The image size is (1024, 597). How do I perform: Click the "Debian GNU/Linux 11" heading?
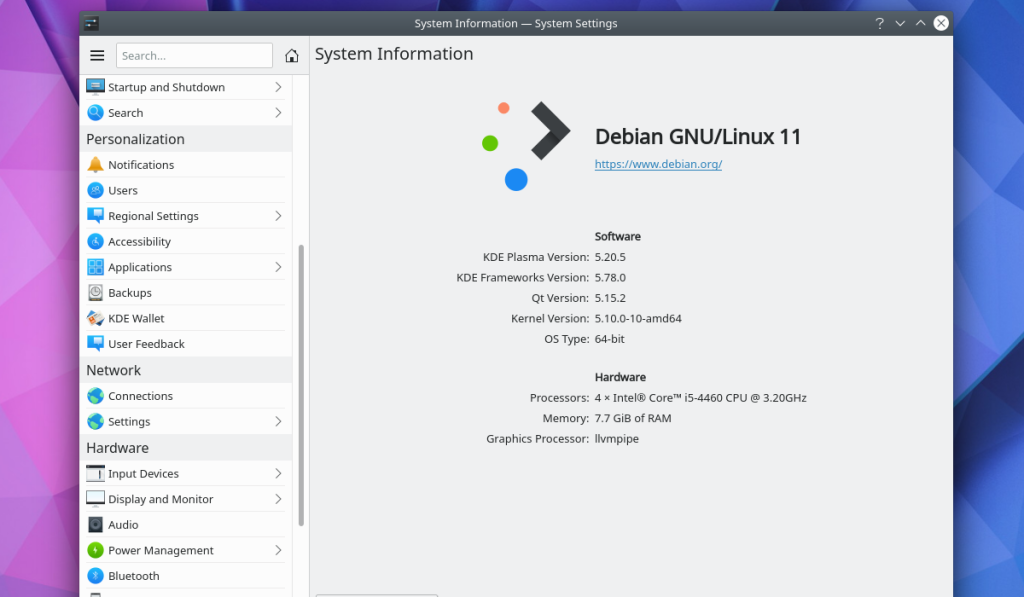pyautogui.click(x=697, y=137)
